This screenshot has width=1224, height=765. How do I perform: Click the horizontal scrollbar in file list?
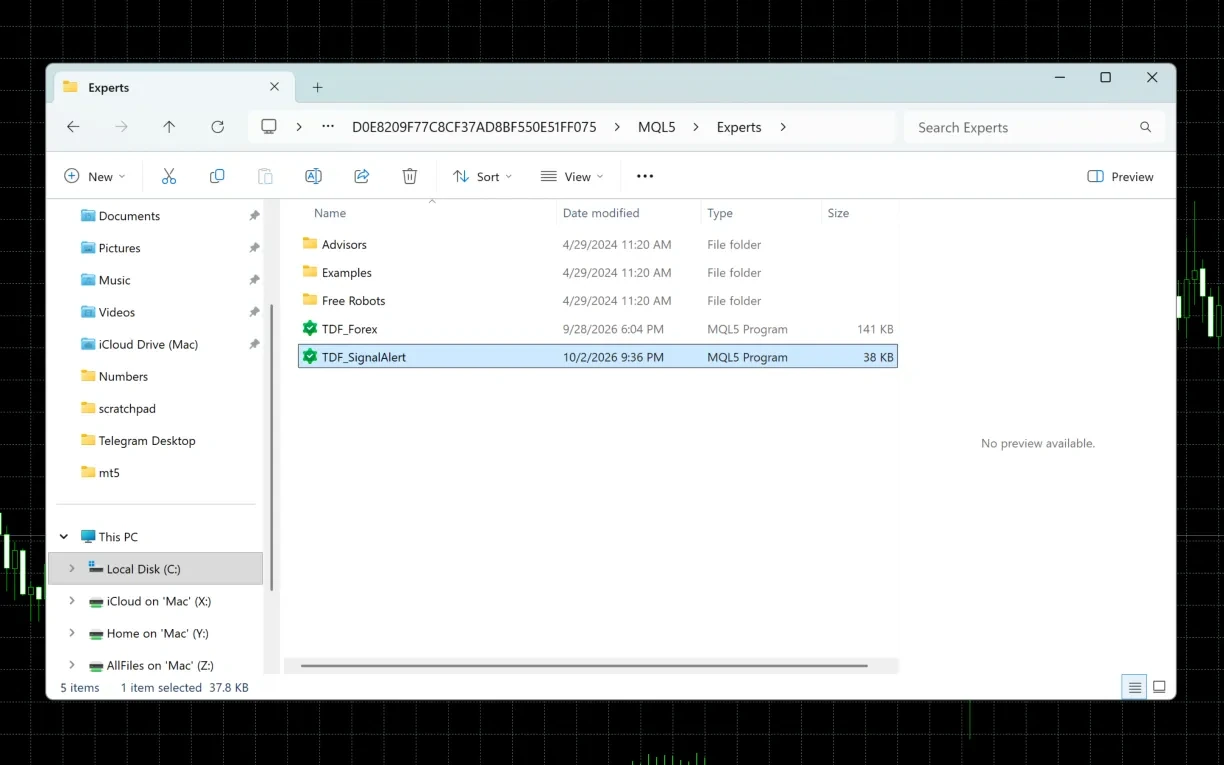[x=584, y=665]
